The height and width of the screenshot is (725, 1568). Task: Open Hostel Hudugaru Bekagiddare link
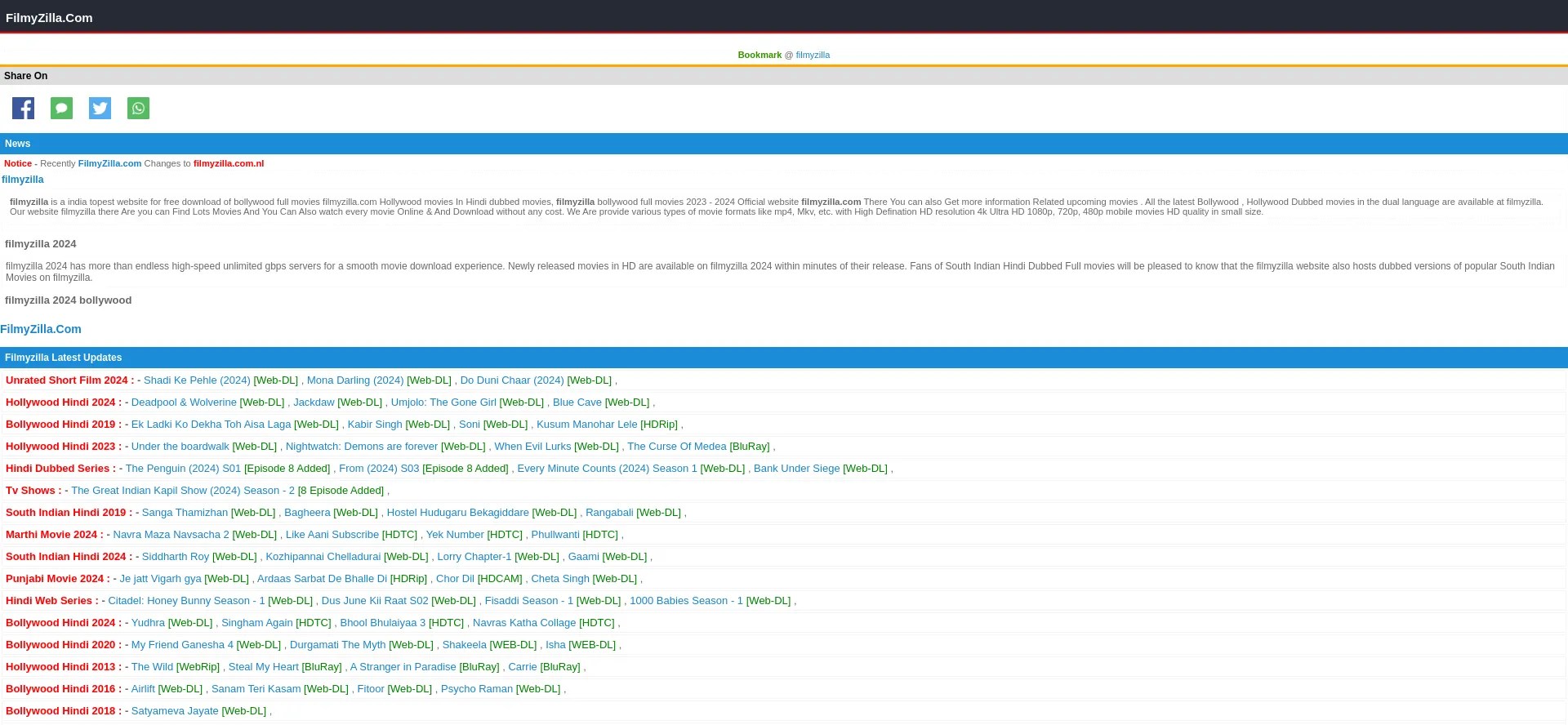458,513
